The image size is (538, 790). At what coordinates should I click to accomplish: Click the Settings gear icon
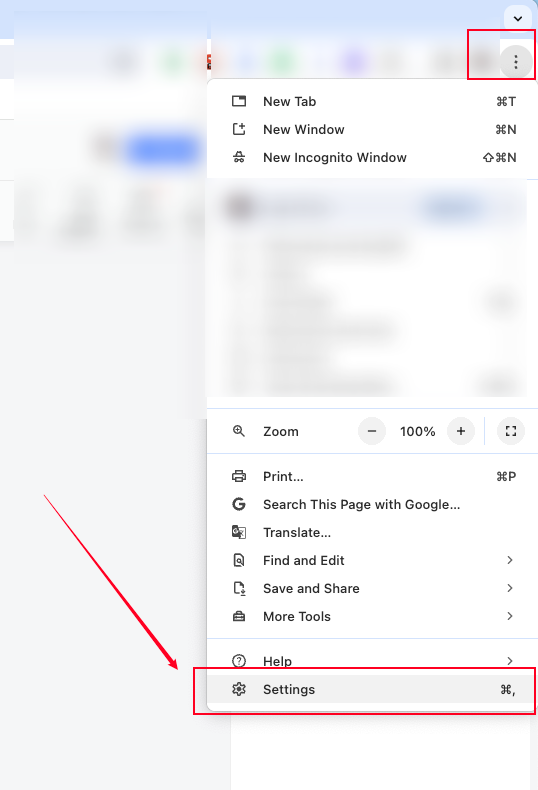[239, 689]
